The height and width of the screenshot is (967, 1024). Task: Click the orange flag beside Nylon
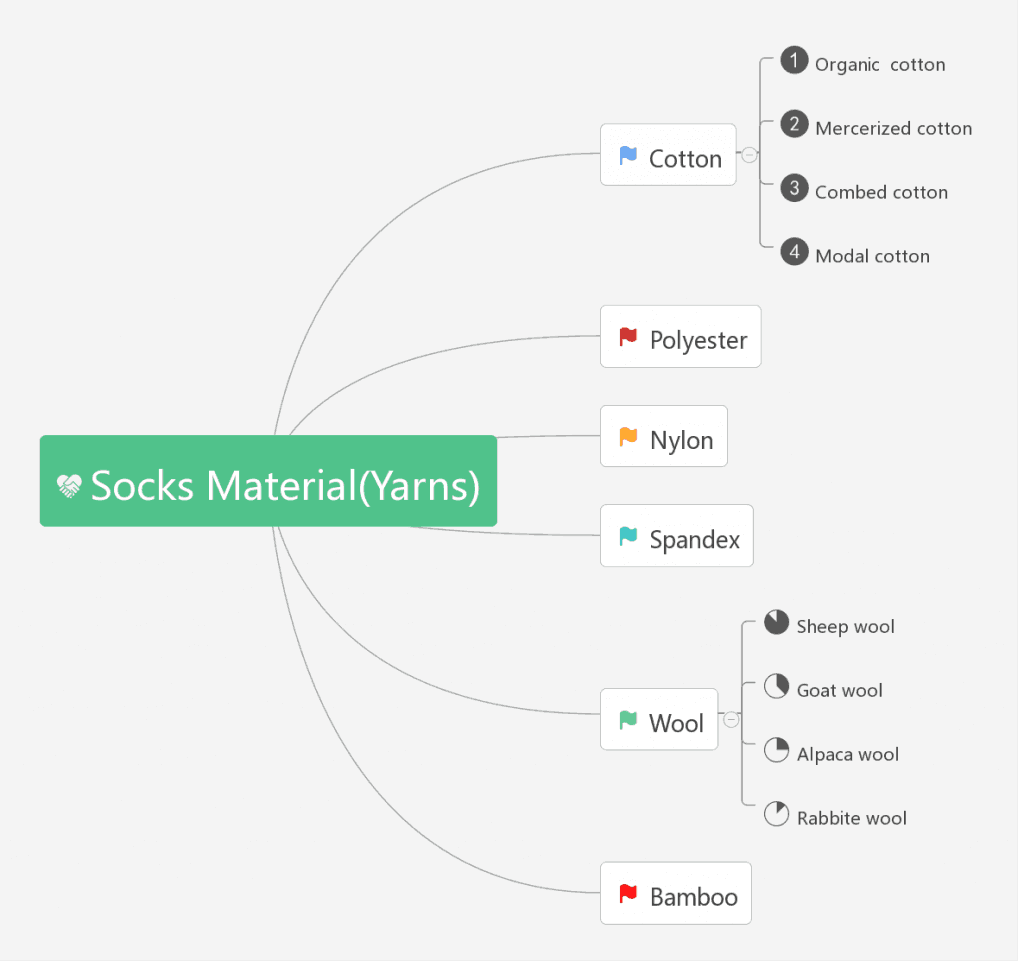[628, 437]
